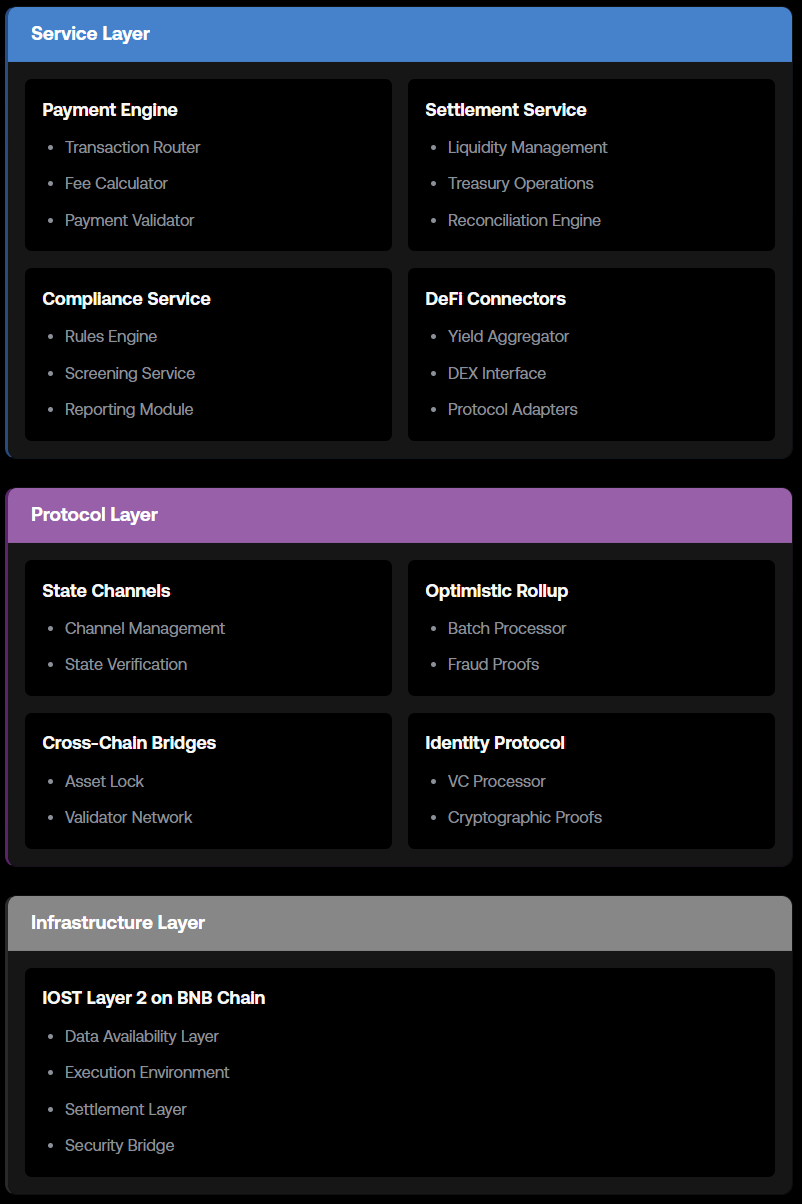Select the Transaction Router item
This screenshot has width=802, height=1204.
coord(132,147)
